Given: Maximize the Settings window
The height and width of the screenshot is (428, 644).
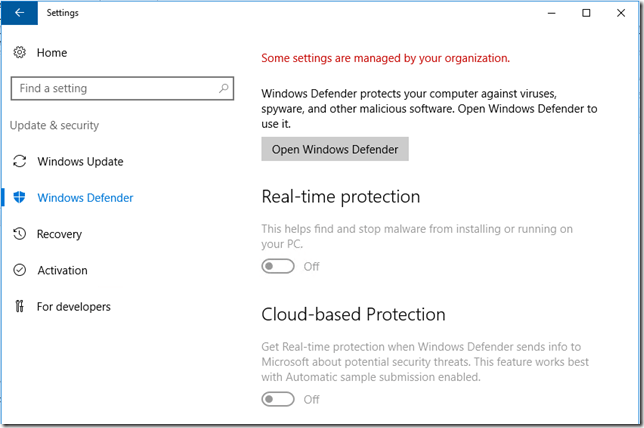Looking at the screenshot, I should [586, 13].
